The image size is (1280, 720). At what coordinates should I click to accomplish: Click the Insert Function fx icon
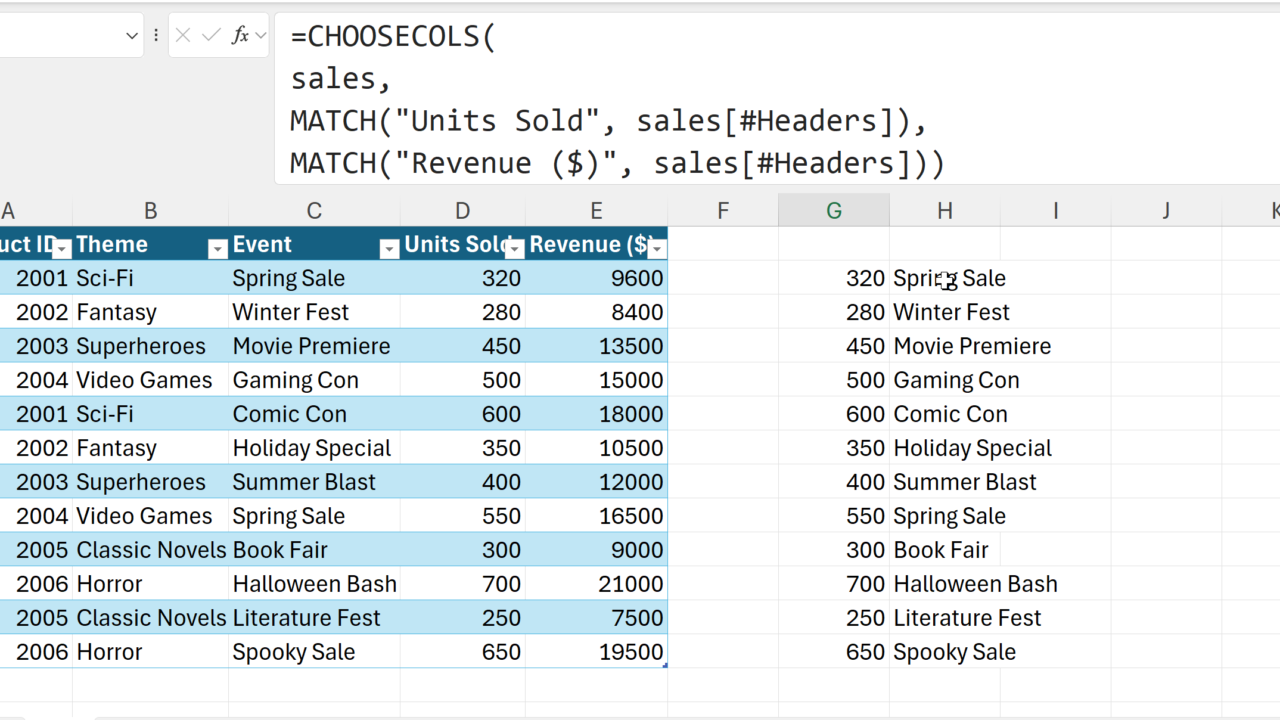click(240, 36)
